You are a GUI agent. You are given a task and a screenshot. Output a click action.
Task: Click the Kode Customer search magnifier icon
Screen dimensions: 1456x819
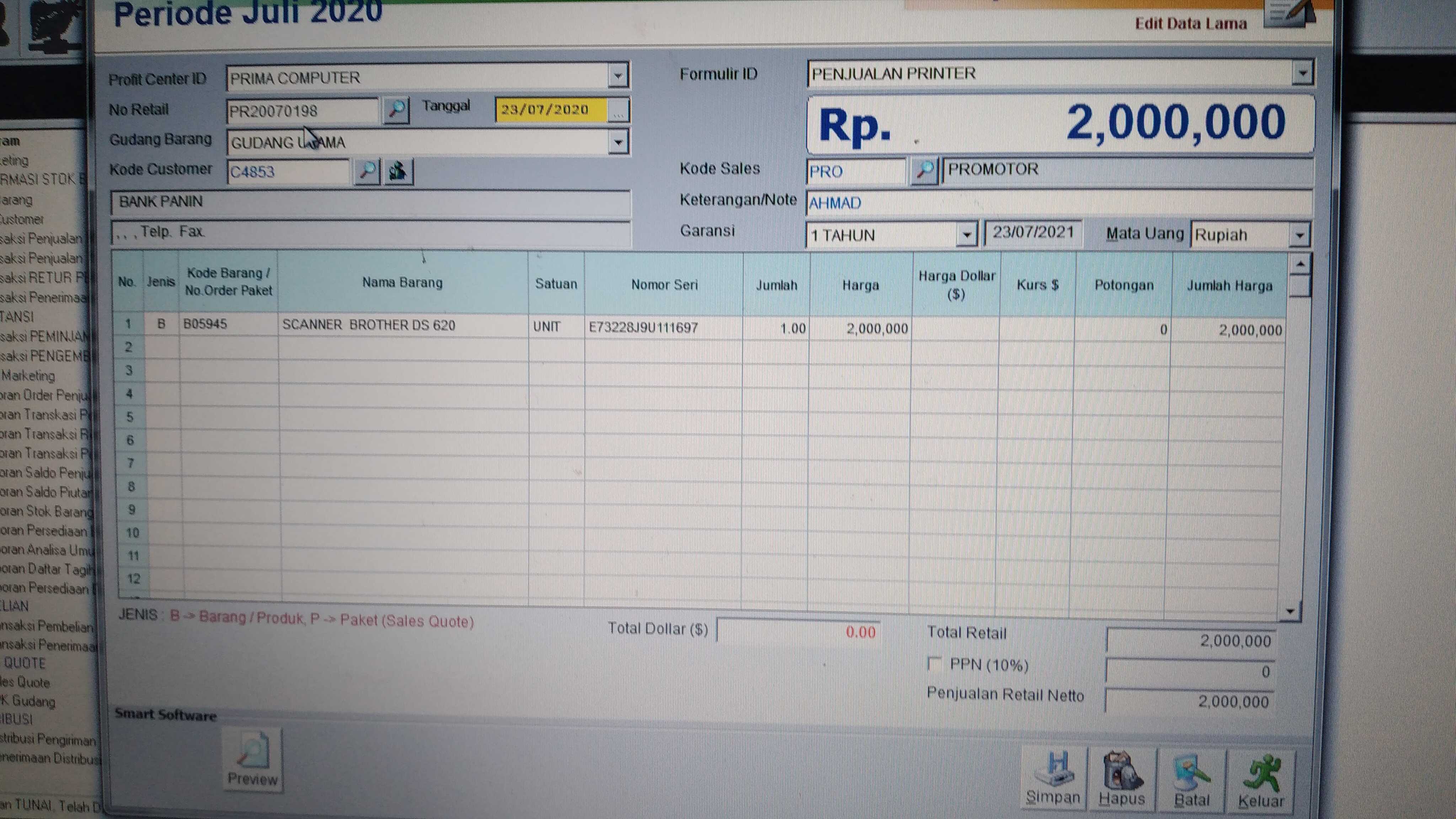click(x=368, y=170)
